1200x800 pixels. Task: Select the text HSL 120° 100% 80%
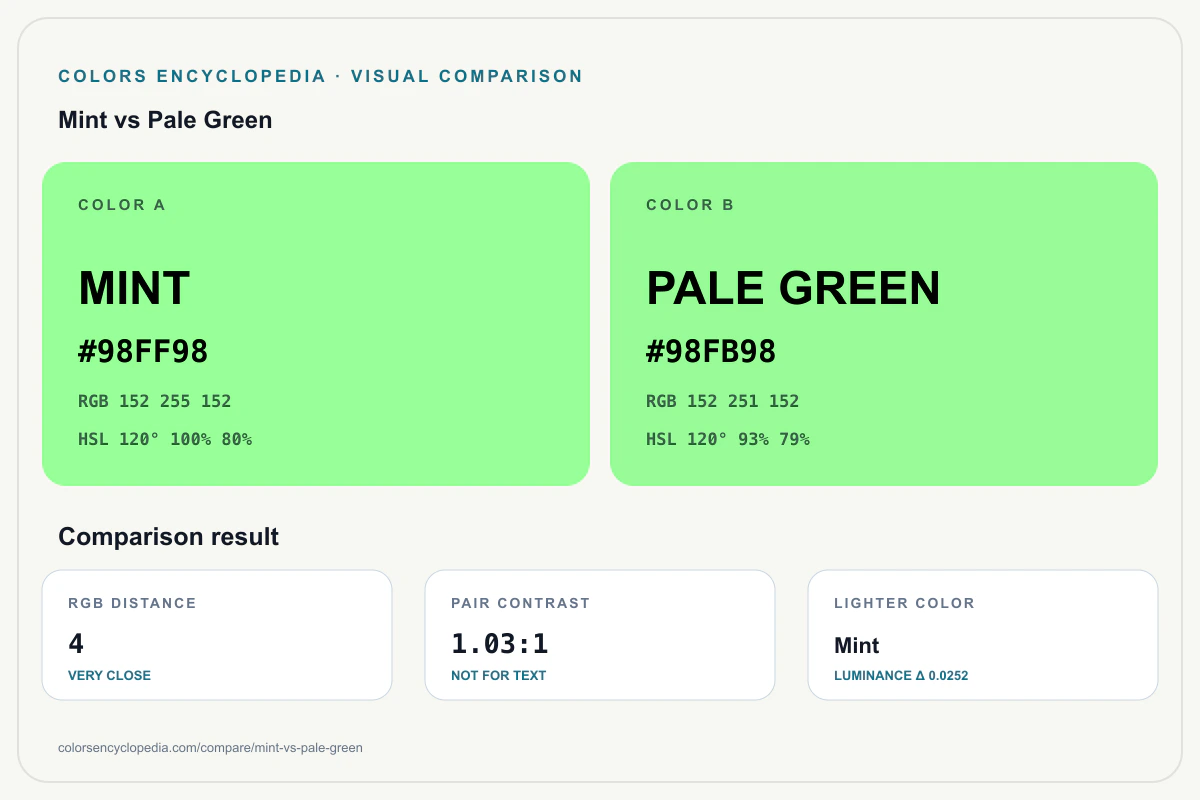point(165,439)
